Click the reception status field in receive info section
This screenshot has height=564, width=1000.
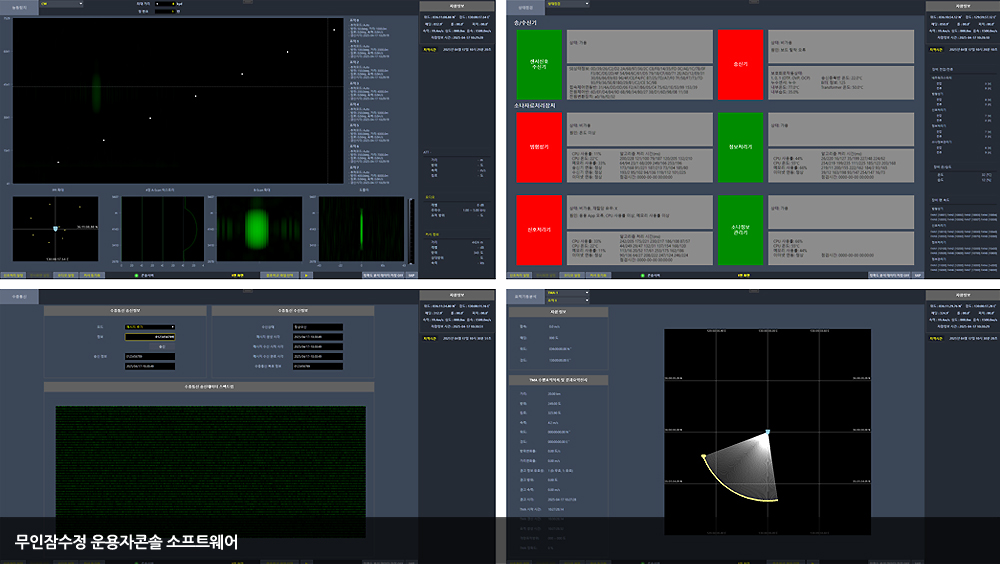[318, 327]
